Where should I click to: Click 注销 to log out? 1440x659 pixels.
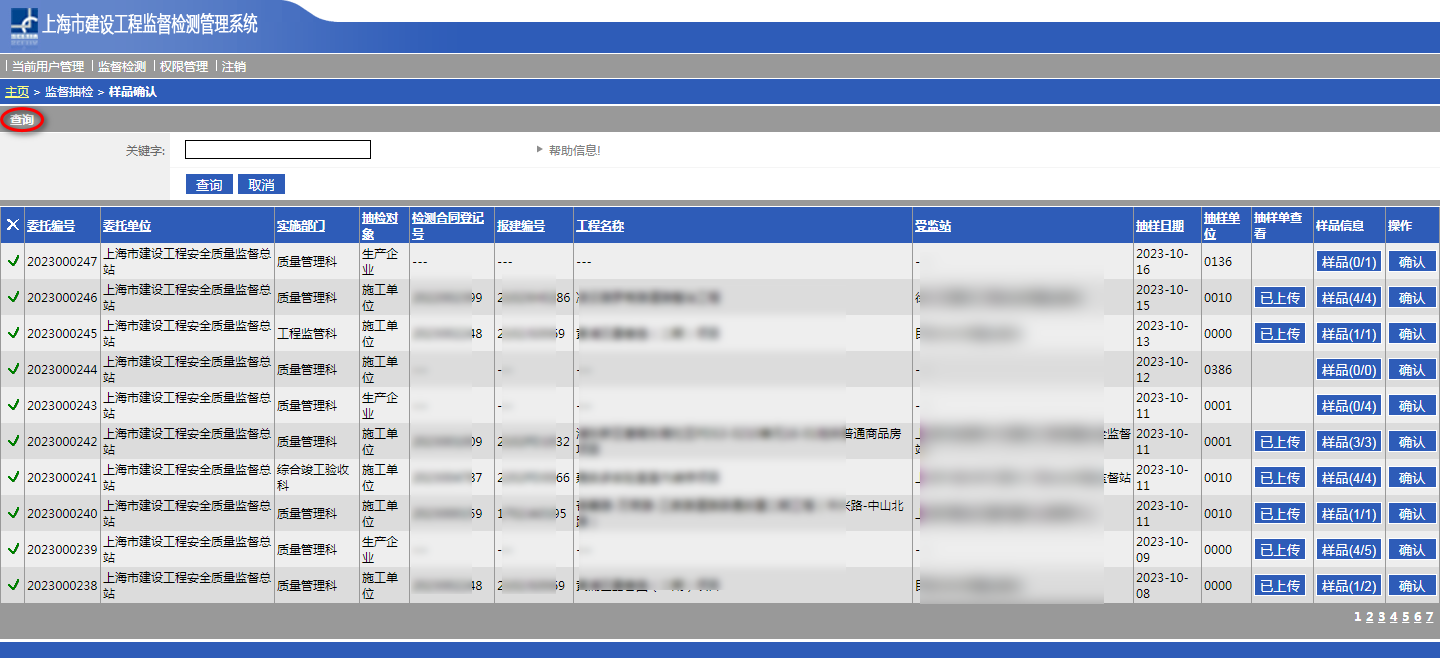pyautogui.click(x=234, y=67)
